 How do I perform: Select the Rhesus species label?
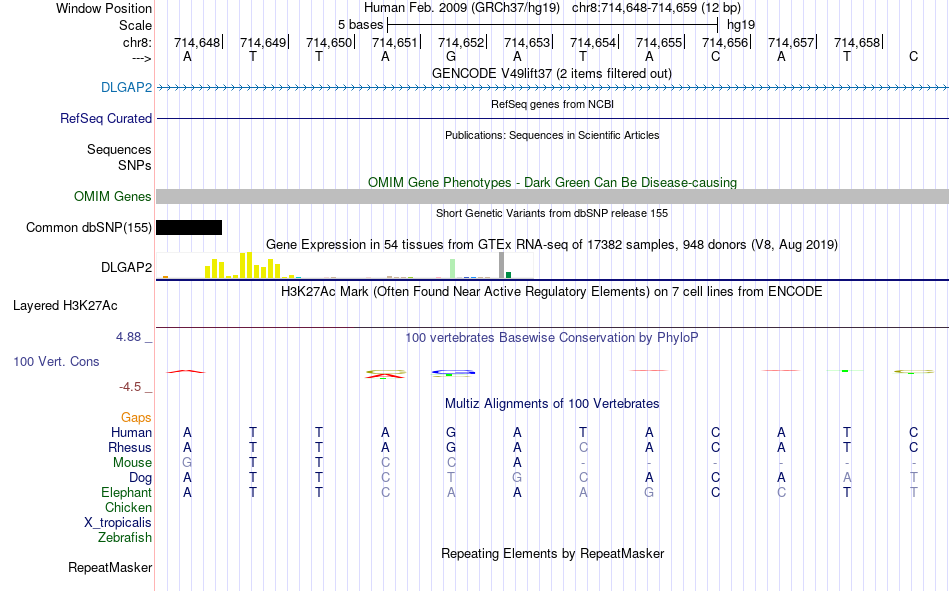(x=130, y=447)
